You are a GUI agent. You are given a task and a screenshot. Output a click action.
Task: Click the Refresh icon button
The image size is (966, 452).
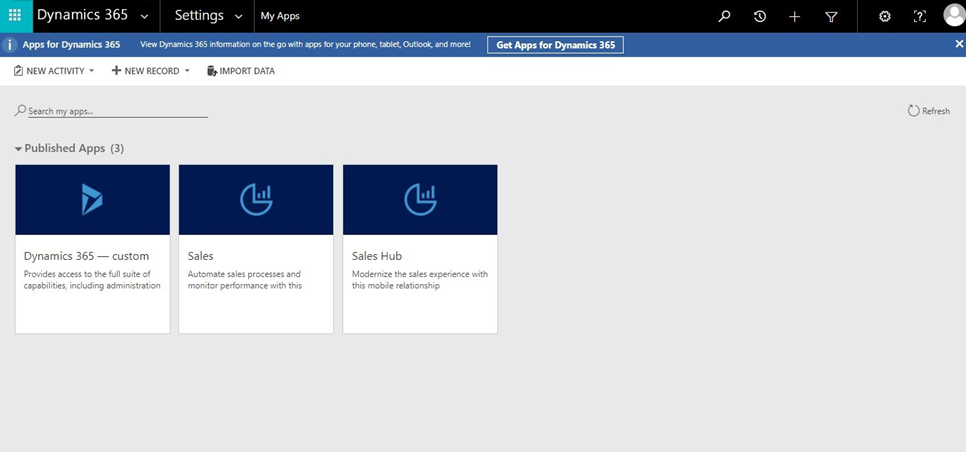coord(913,111)
